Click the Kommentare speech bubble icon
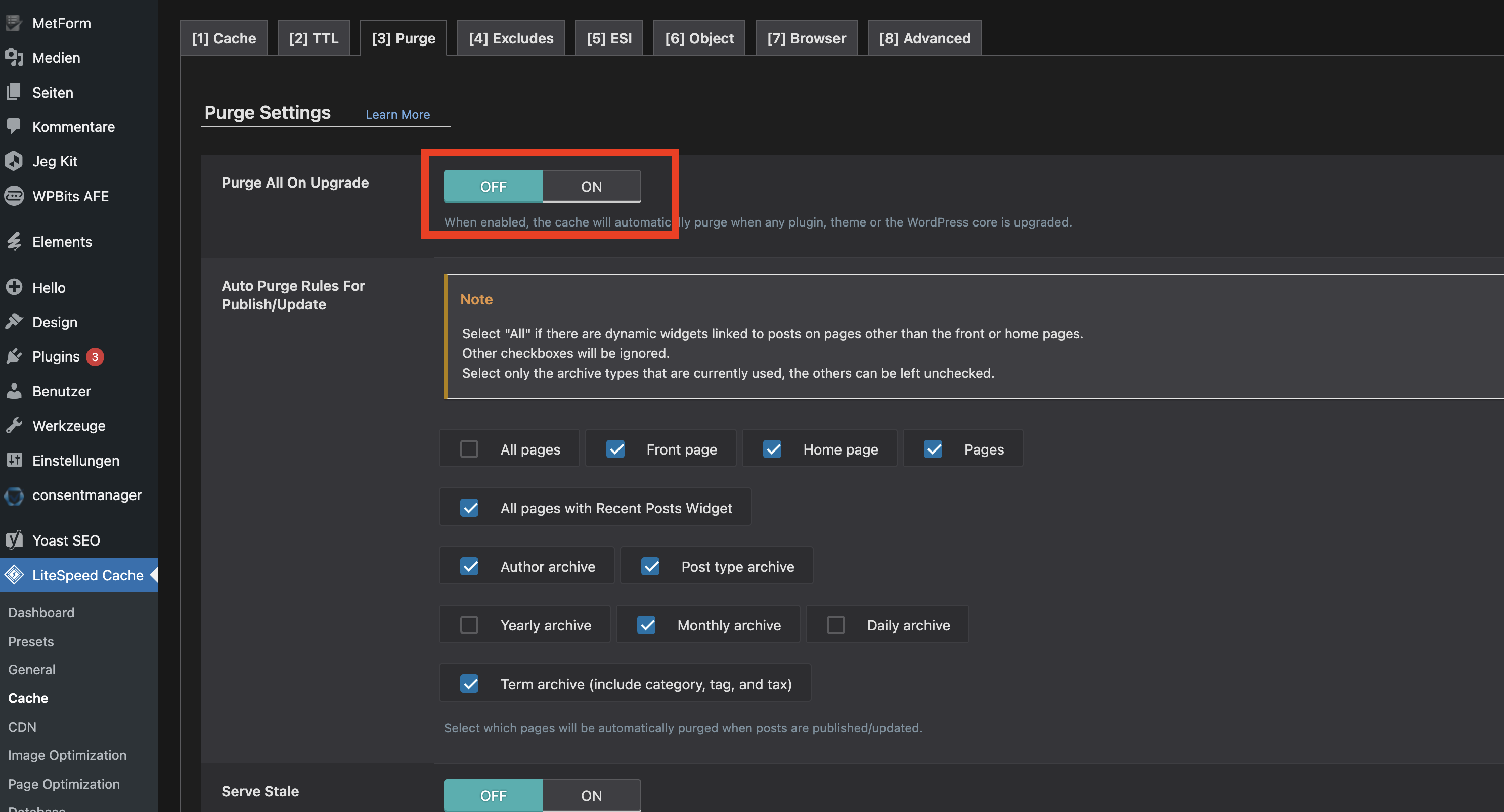Screen dimensions: 1504x812 click(14, 126)
